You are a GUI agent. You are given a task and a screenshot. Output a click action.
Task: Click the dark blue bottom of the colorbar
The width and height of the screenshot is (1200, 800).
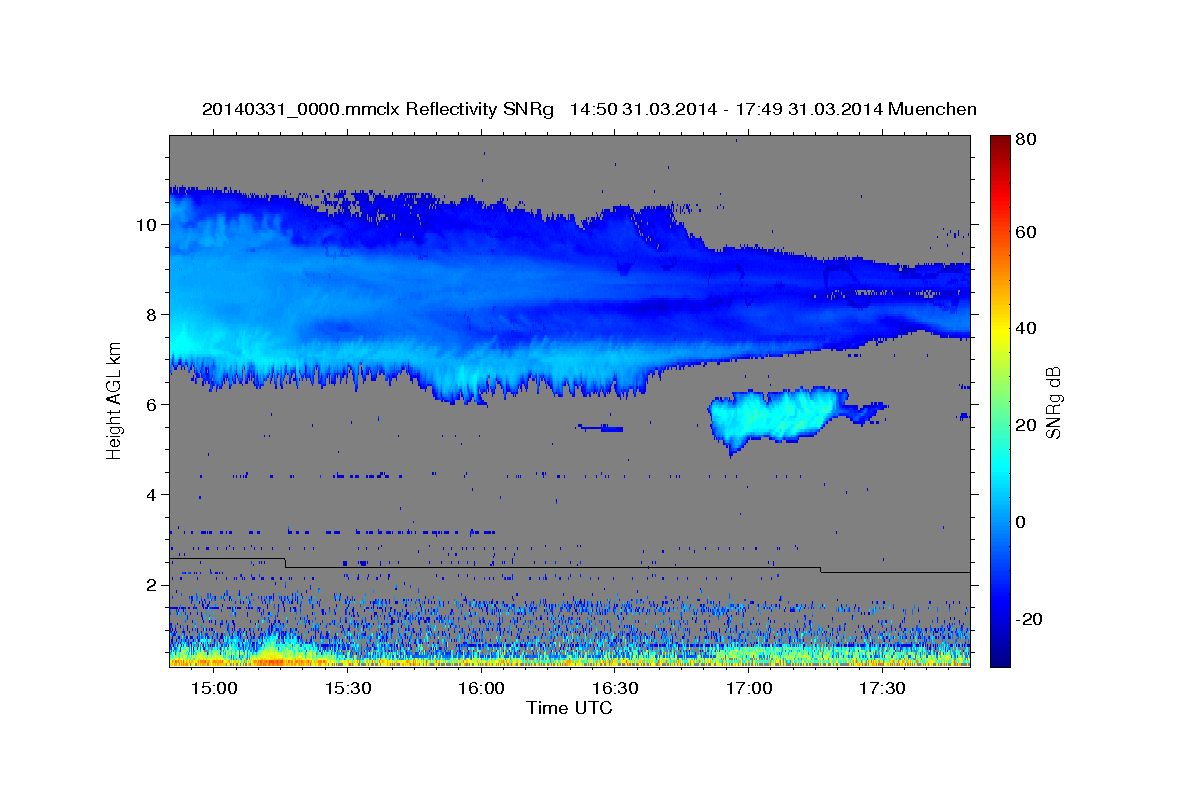(999, 657)
